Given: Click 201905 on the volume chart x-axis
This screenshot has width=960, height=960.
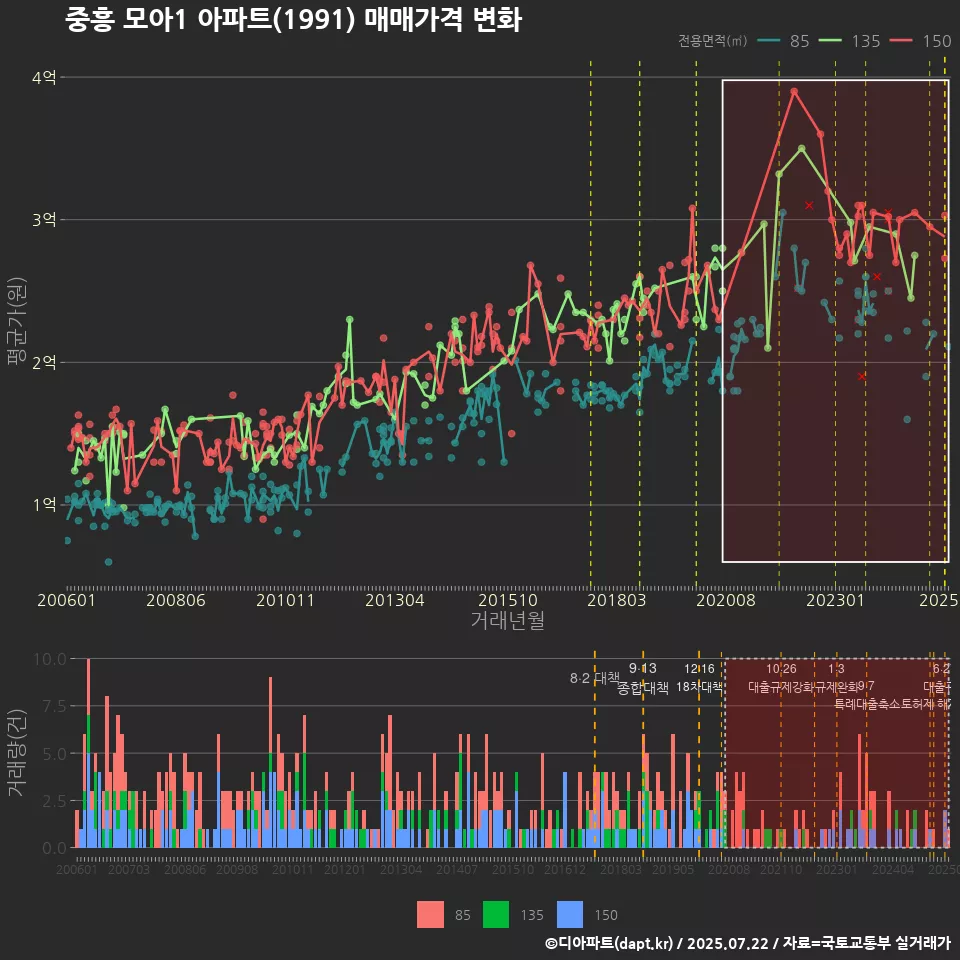Looking at the screenshot, I should (x=673, y=869).
